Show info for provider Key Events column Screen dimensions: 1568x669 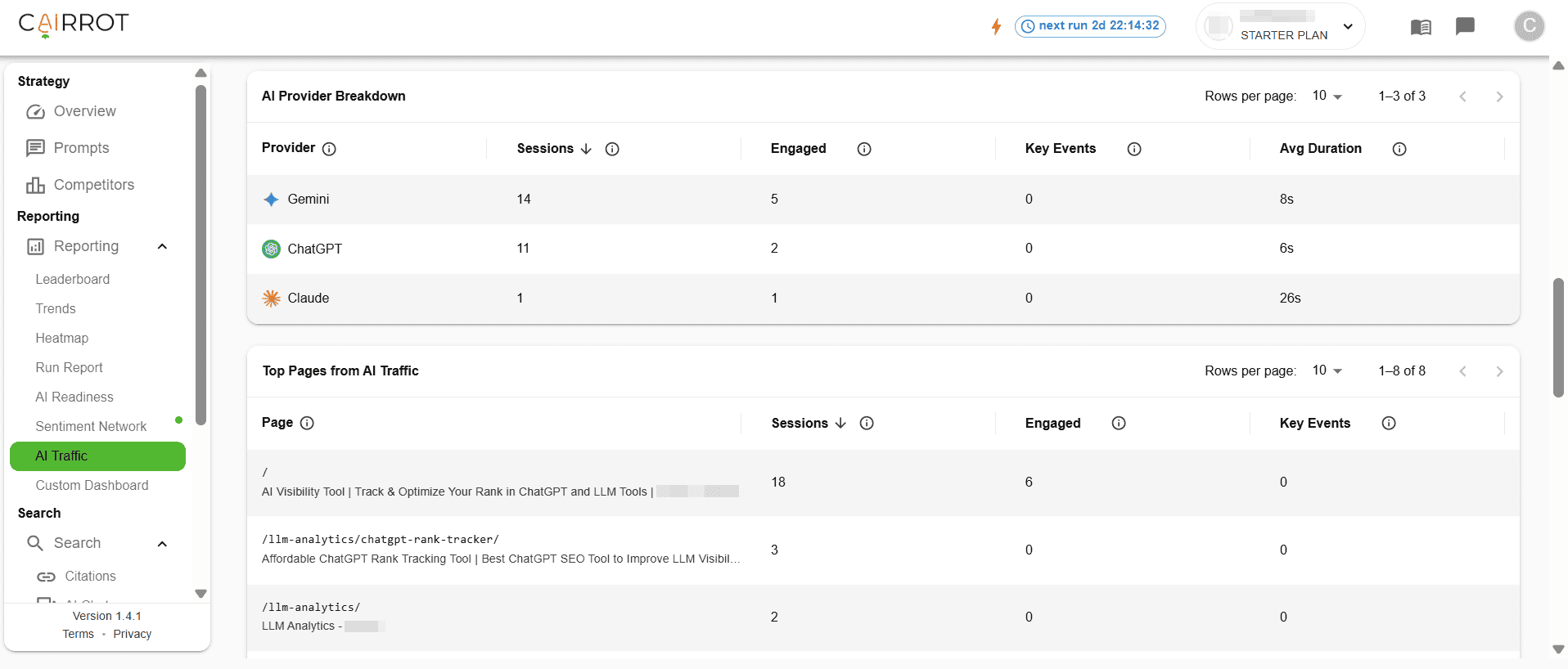[1134, 149]
